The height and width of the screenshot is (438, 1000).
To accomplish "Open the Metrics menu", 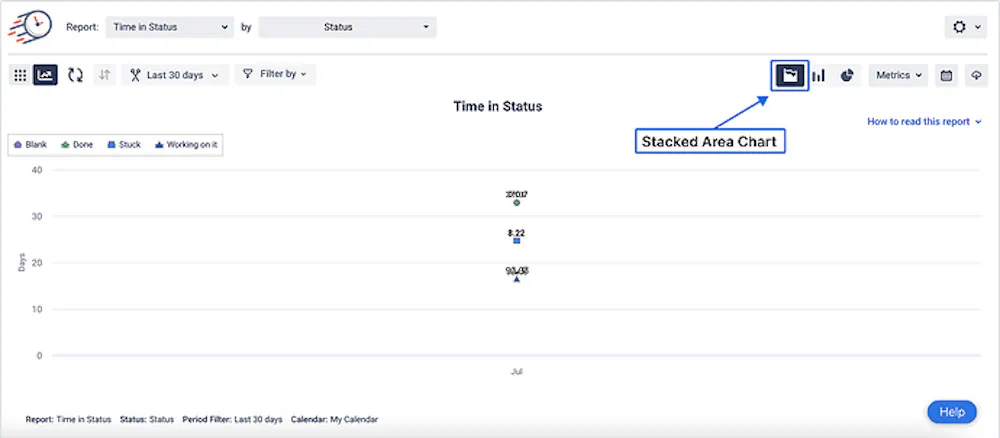I will coord(898,75).
